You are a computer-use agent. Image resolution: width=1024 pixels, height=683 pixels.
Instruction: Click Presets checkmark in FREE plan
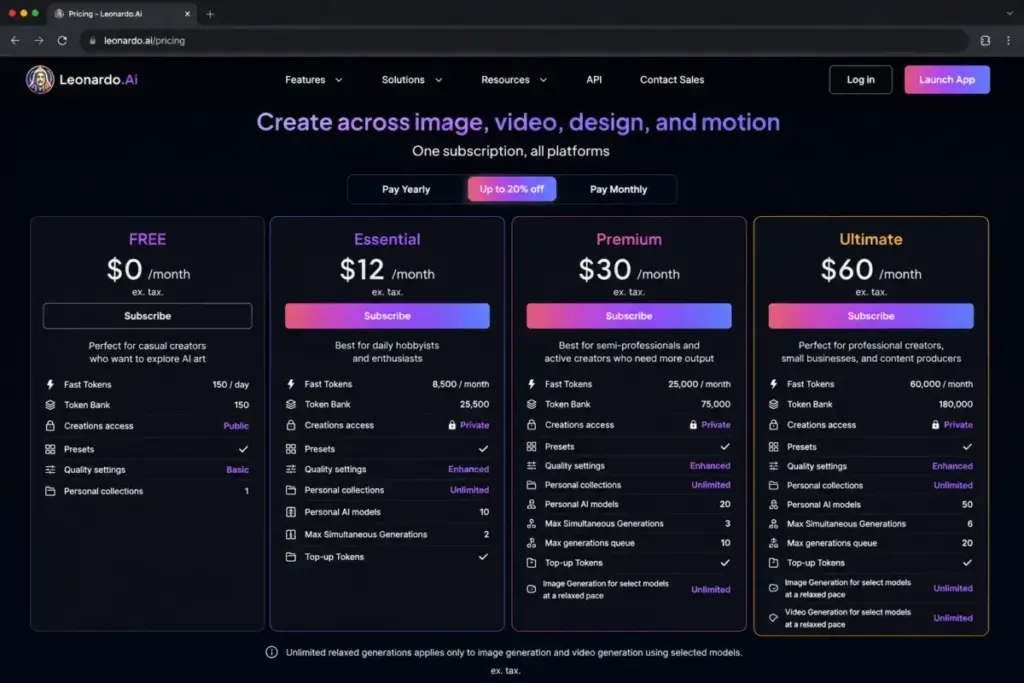(243, 449)
